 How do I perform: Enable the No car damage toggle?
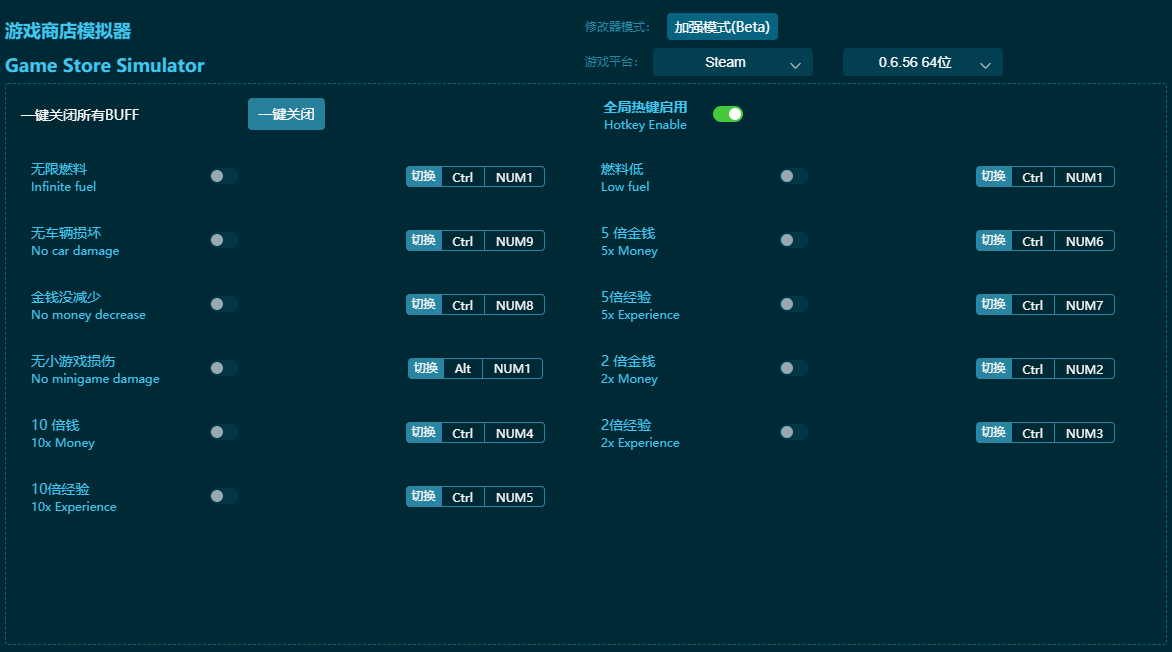click(x=224, y=240)
